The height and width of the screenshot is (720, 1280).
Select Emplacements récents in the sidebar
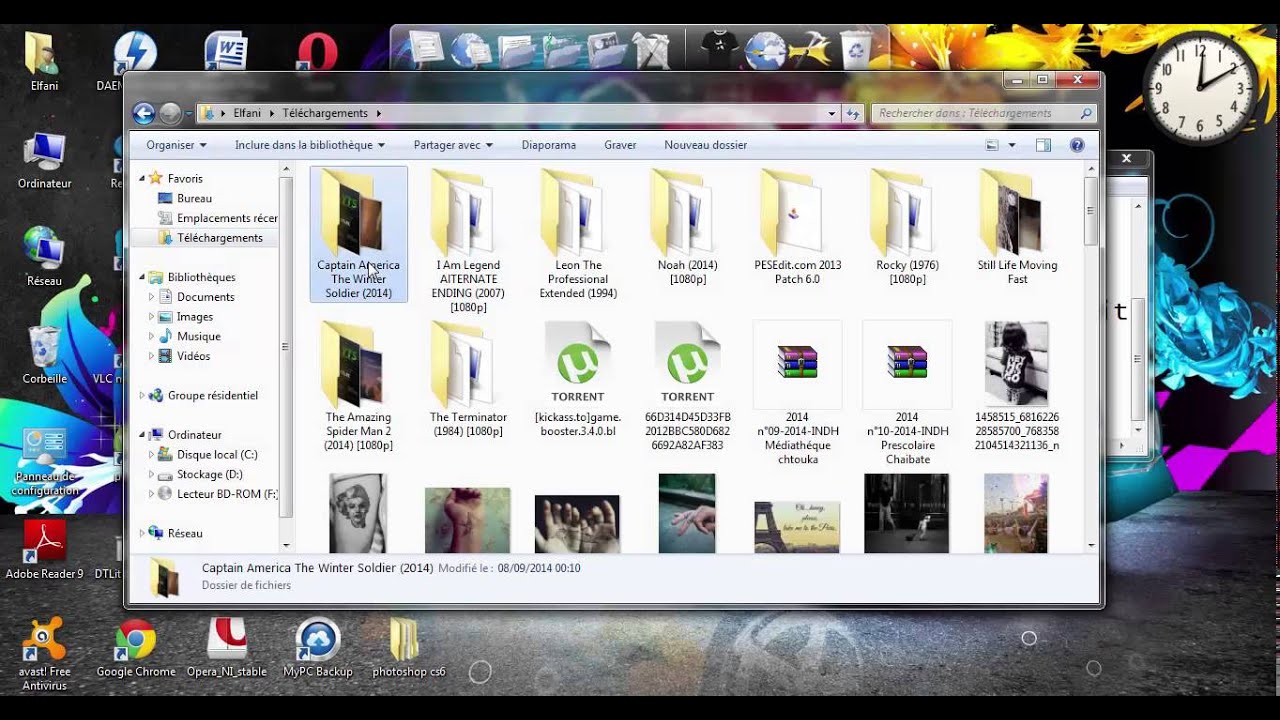(x=218, y=218)
